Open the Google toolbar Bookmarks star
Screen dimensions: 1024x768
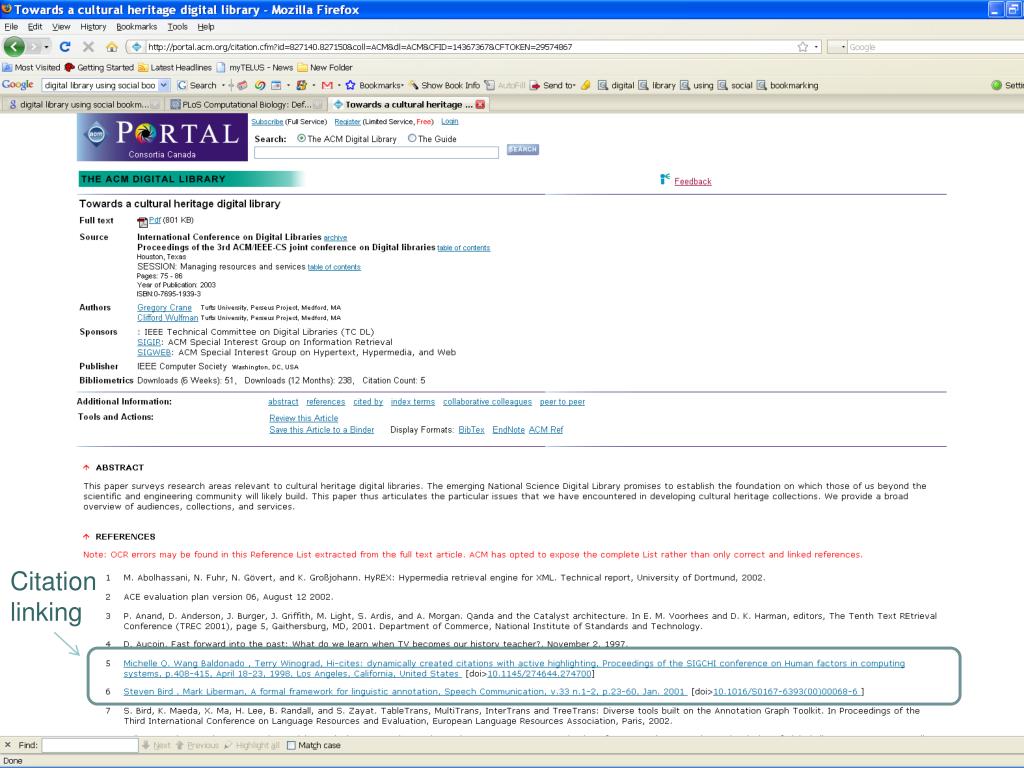coord(350,86)
